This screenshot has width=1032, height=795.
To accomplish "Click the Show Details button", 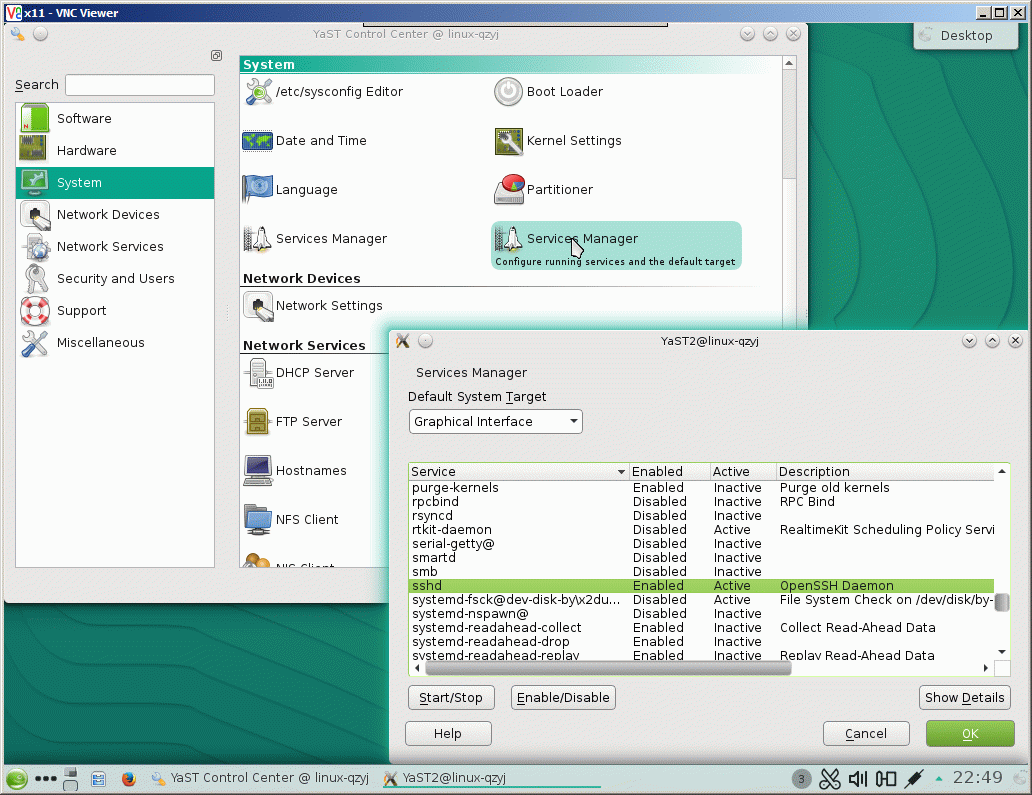I will [x=965, y=698].
